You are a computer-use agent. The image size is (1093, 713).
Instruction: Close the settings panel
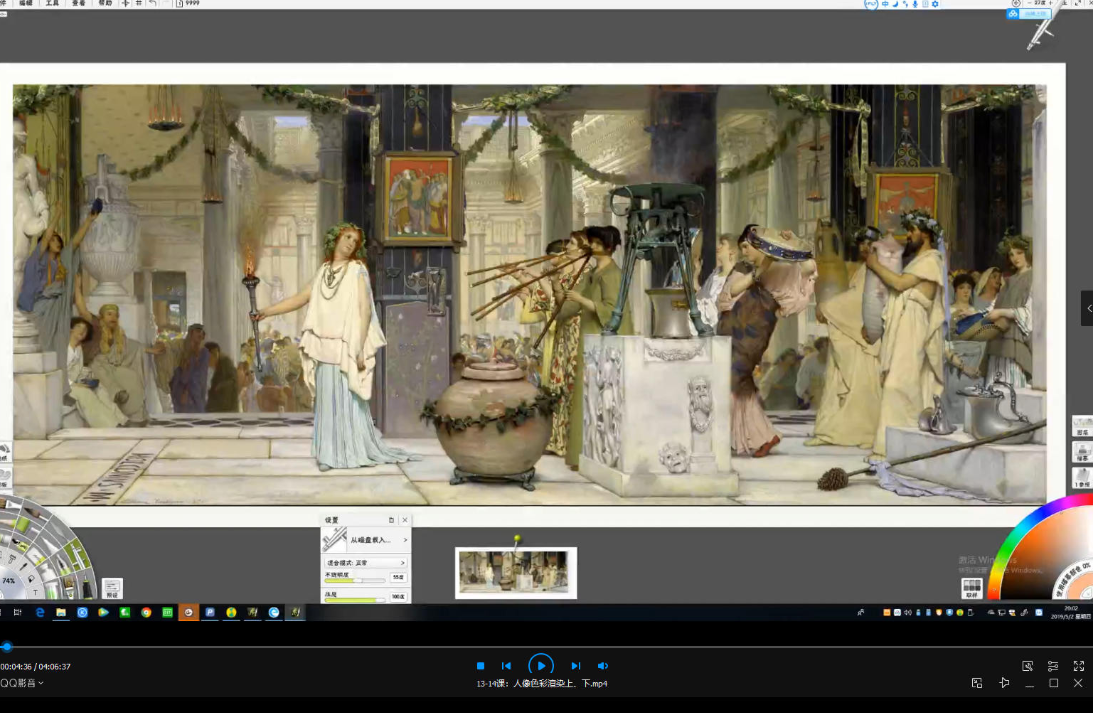[x=405, y=520]
